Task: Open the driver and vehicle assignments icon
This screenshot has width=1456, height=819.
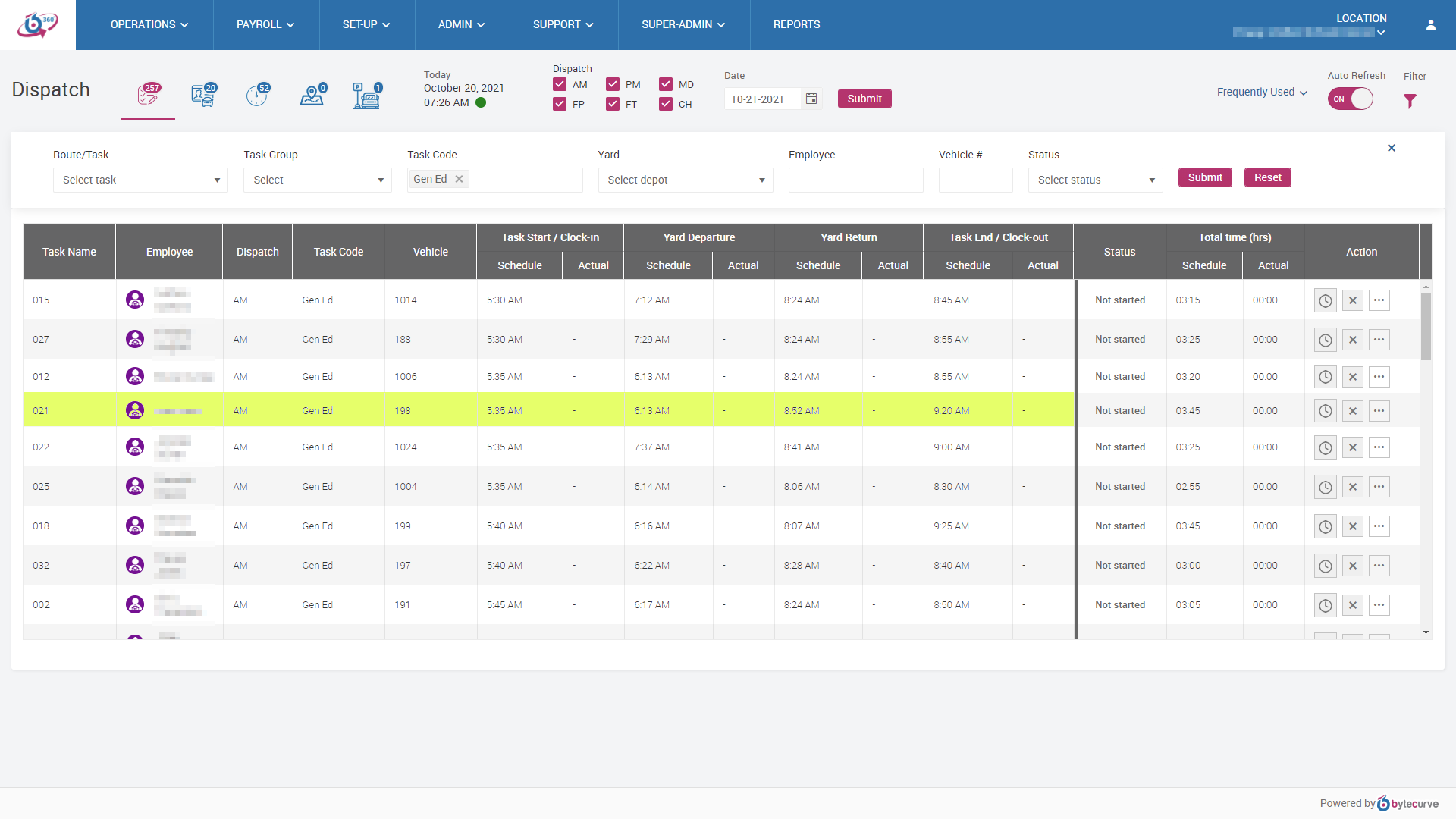Action: (203, 96)
